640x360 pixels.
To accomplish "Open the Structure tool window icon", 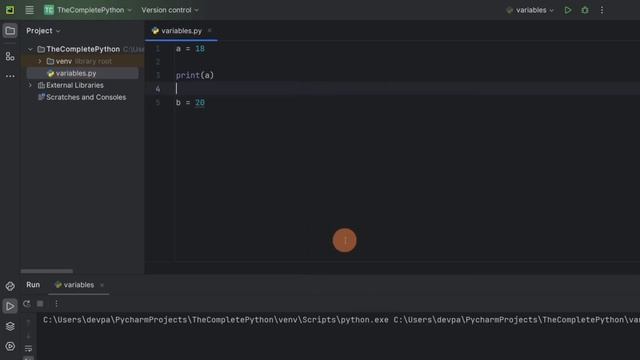I will click(10, 56).
